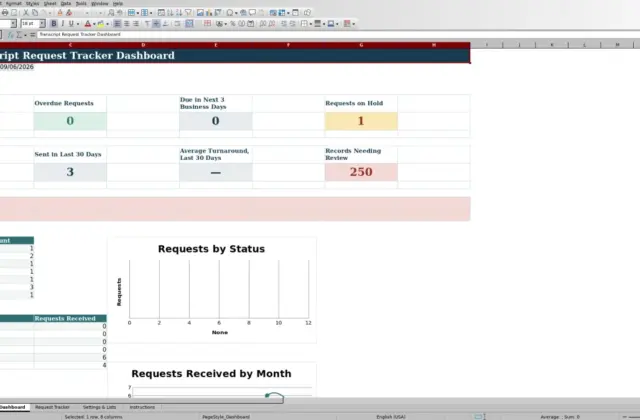The image size is (640, 420).
Task: Open the Styles menu
Action: point(33,3)
